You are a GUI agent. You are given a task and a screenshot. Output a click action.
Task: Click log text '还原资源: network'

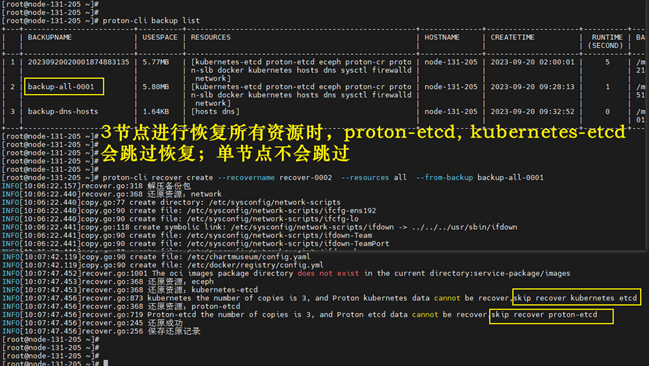click(185, 194)
